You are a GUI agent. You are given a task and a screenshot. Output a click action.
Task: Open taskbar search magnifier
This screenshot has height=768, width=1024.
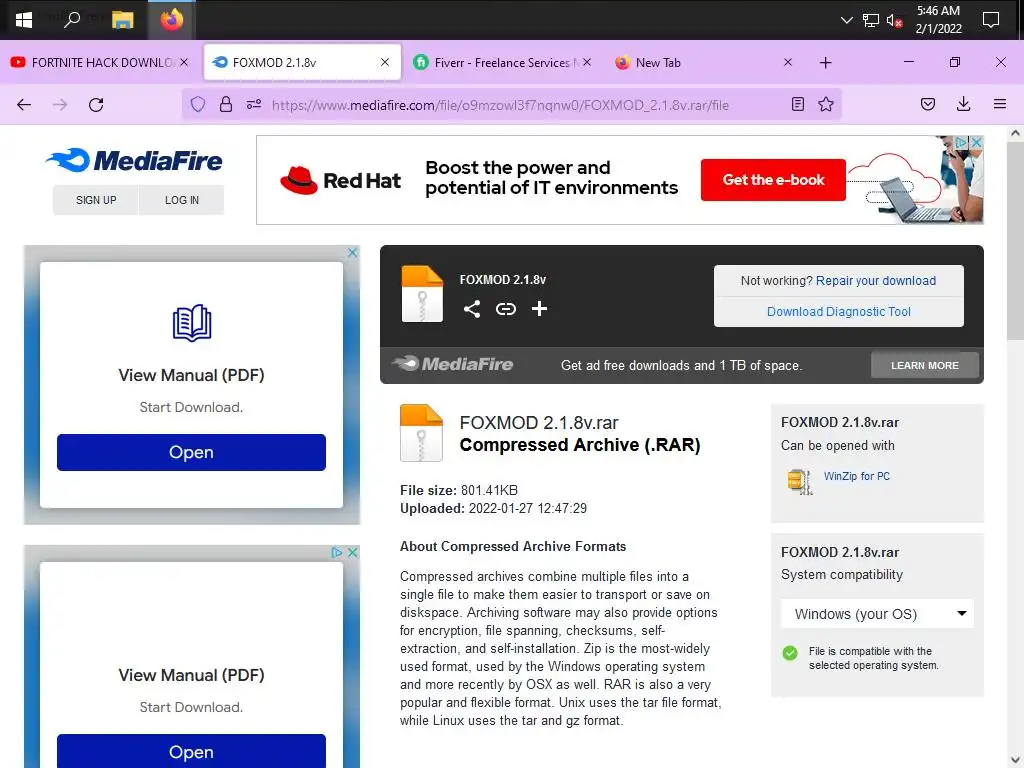coord(72,20)
